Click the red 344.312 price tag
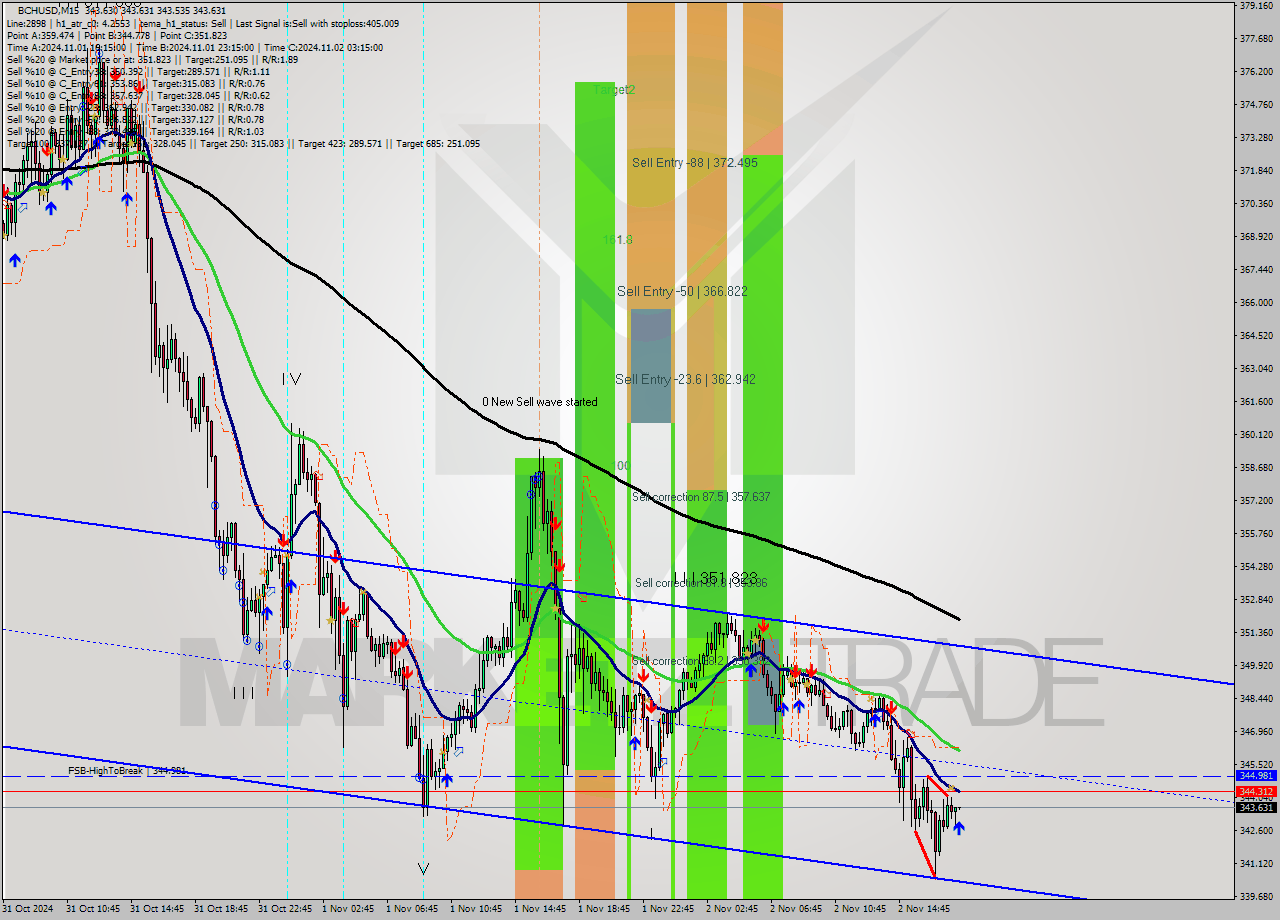Screen dimensions: 1280x920 1256,791
